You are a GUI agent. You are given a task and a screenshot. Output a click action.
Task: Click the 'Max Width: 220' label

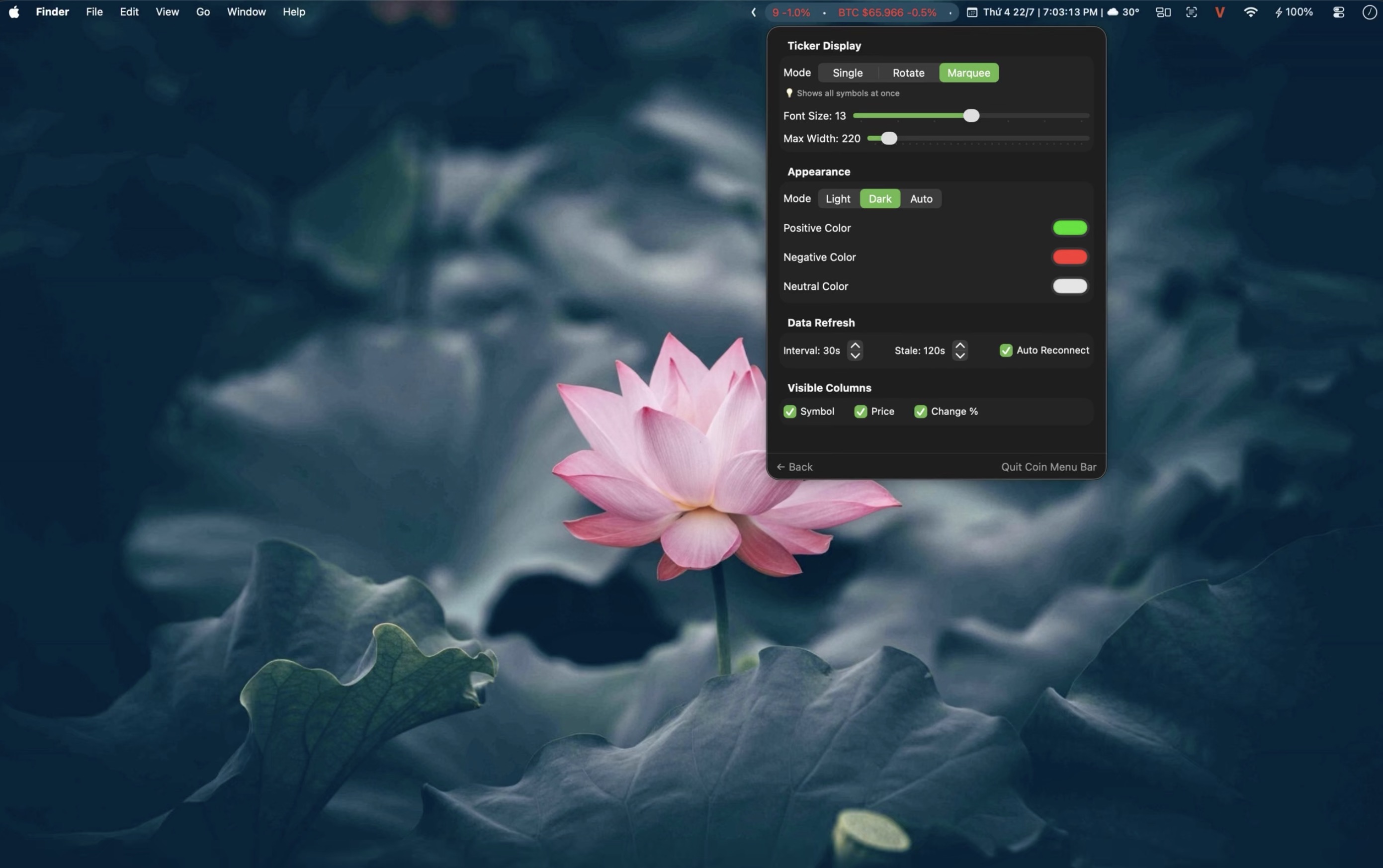[822, 138]
